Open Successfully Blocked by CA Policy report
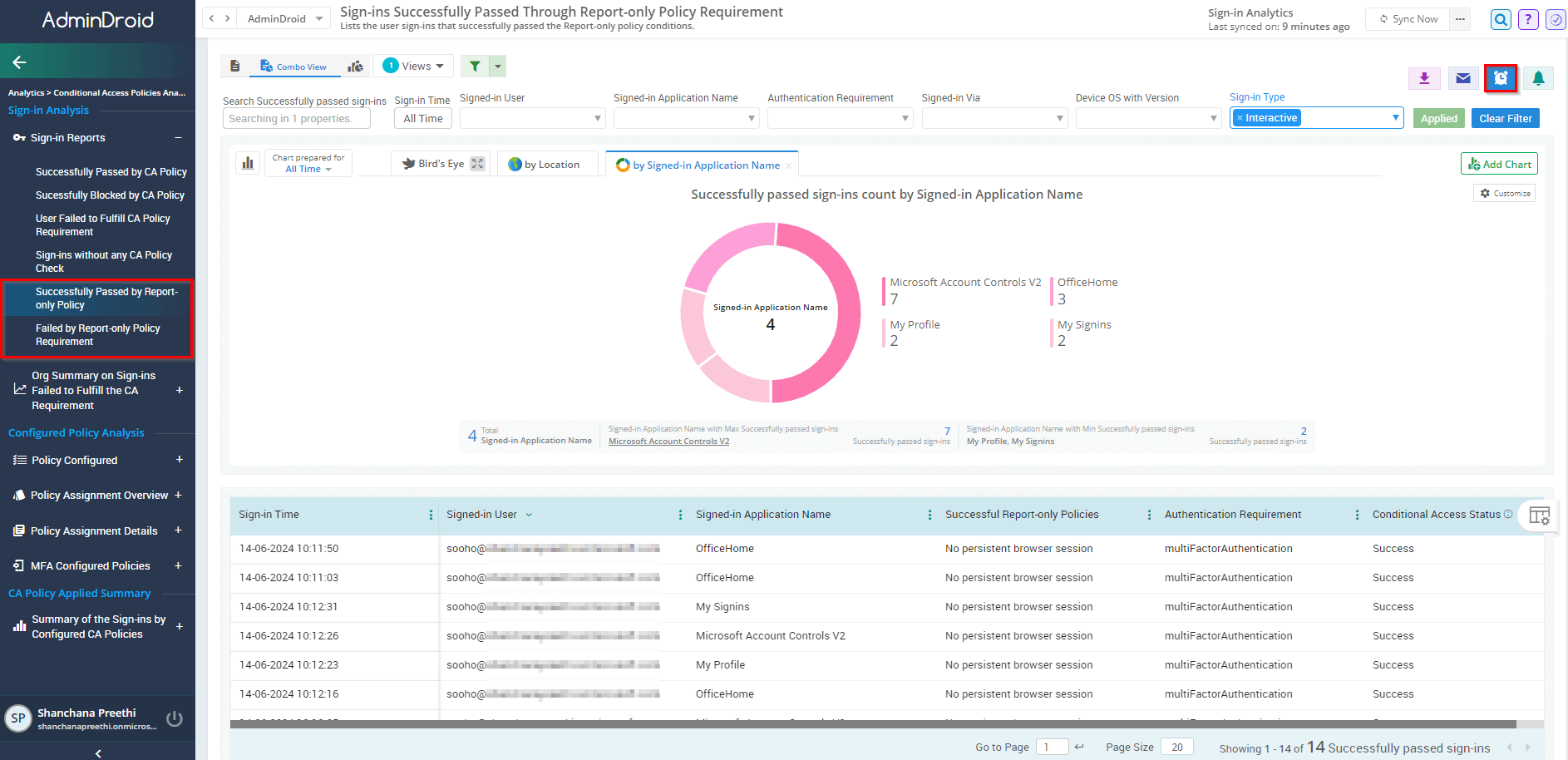The height and width of the screenshot is (760, 1568). [x=110, y=195]
